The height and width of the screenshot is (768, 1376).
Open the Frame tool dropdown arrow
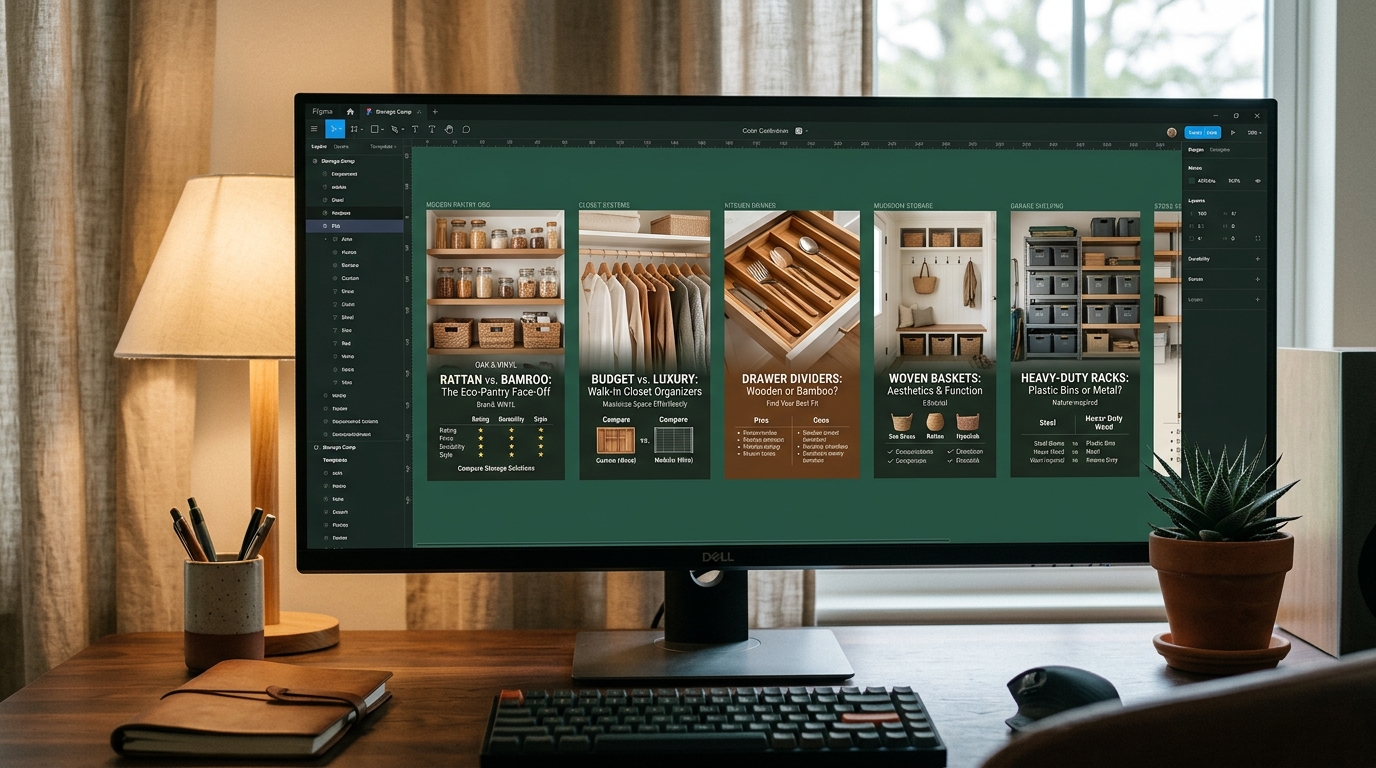pyautogui.click(x=362, y=129)
